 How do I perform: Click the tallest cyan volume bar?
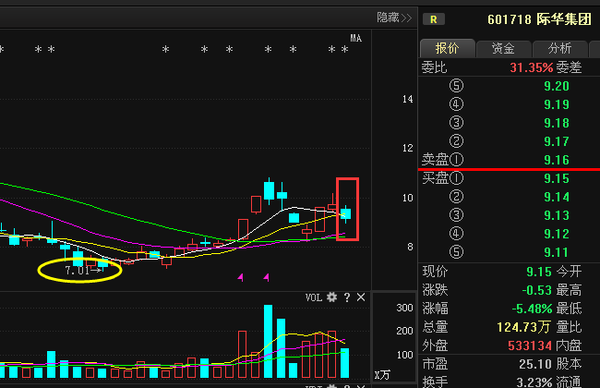click(268, 341)
